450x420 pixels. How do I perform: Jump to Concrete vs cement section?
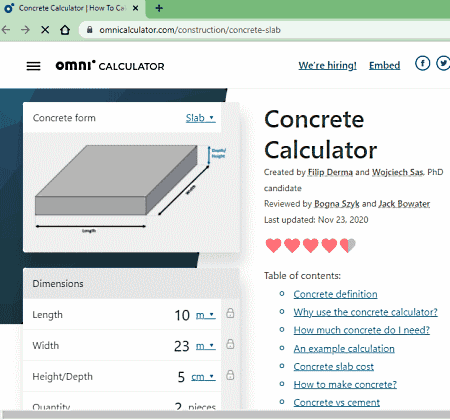pyautogui.click(x=336, y=402)
